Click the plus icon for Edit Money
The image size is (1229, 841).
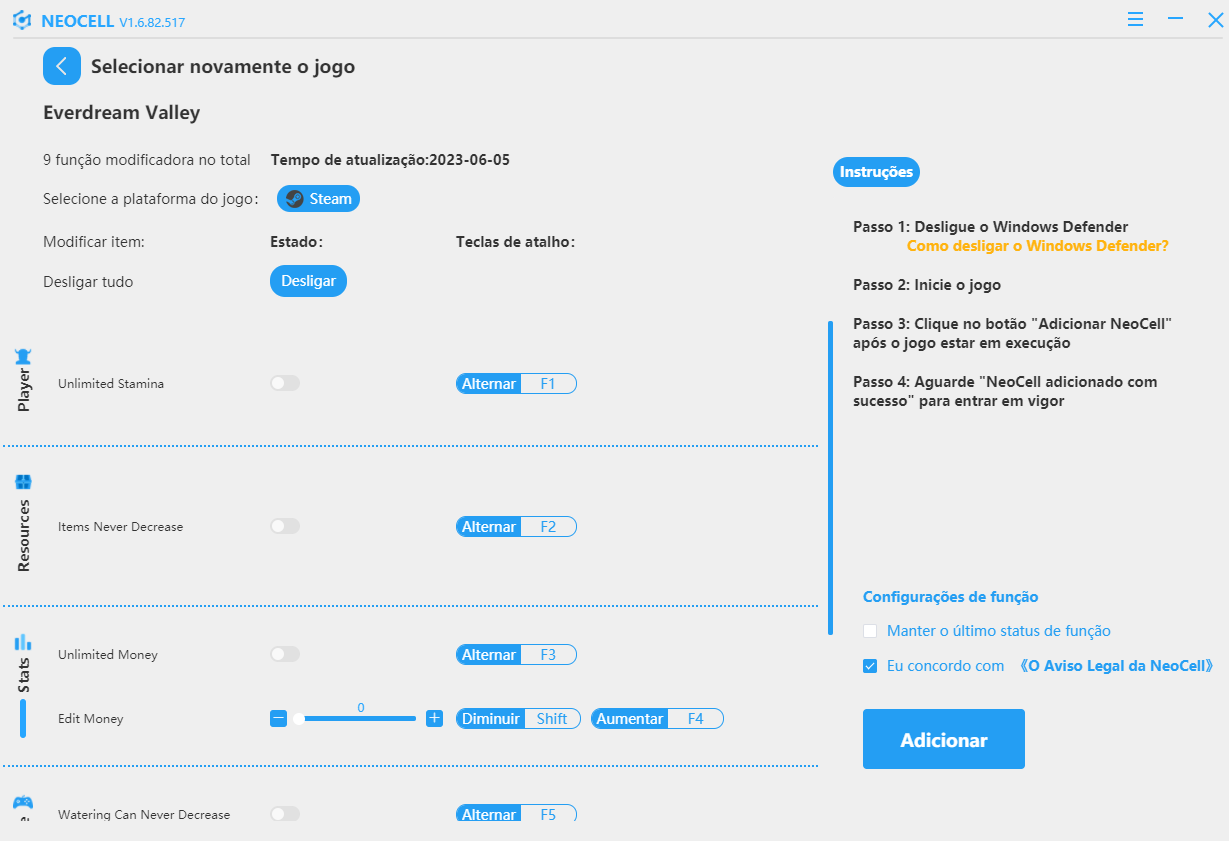click(434, 718)
